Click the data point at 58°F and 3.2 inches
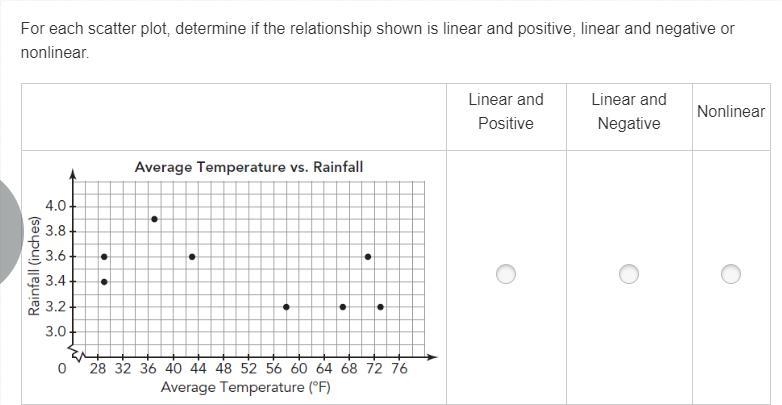 point(286,307)
